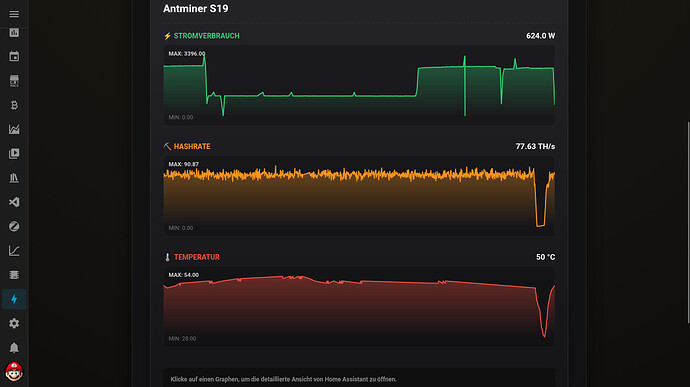690x387 pixels.
Task: Click the pickaxe icon beside Hashrate
Action: click(167, 146)
